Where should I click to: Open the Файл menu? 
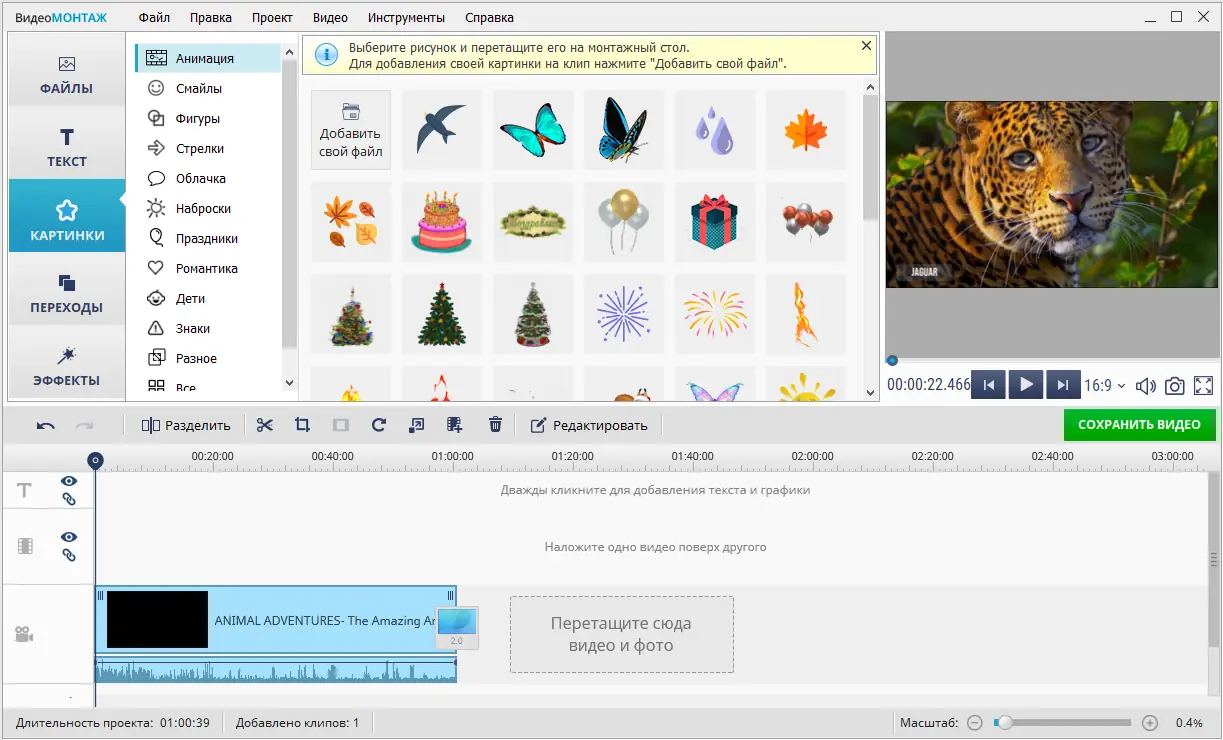pyautogui.click(x=154, y=17)
